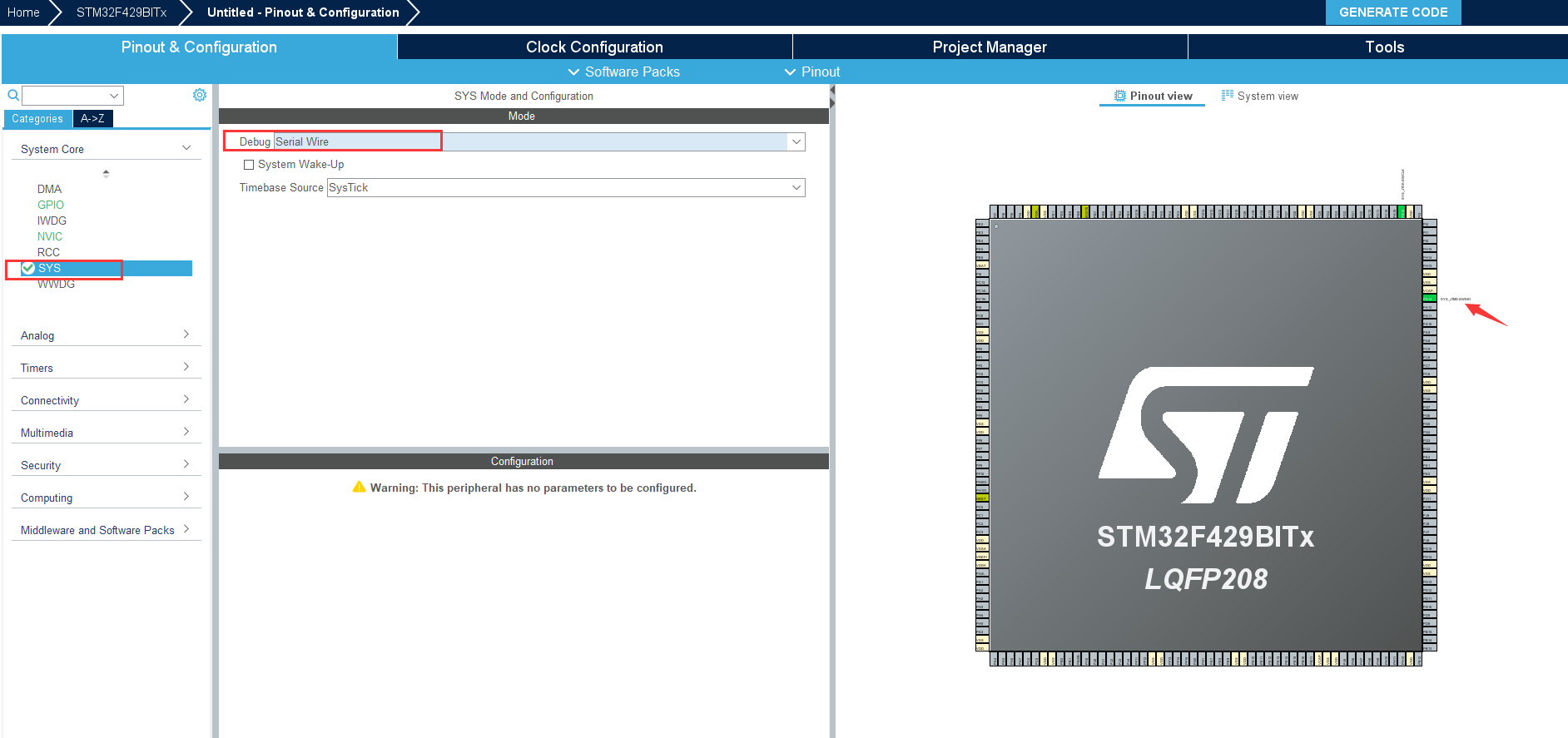Click the STM32F429BITx breadcrumb
The image size is (1568, 738).
(122, 12)
